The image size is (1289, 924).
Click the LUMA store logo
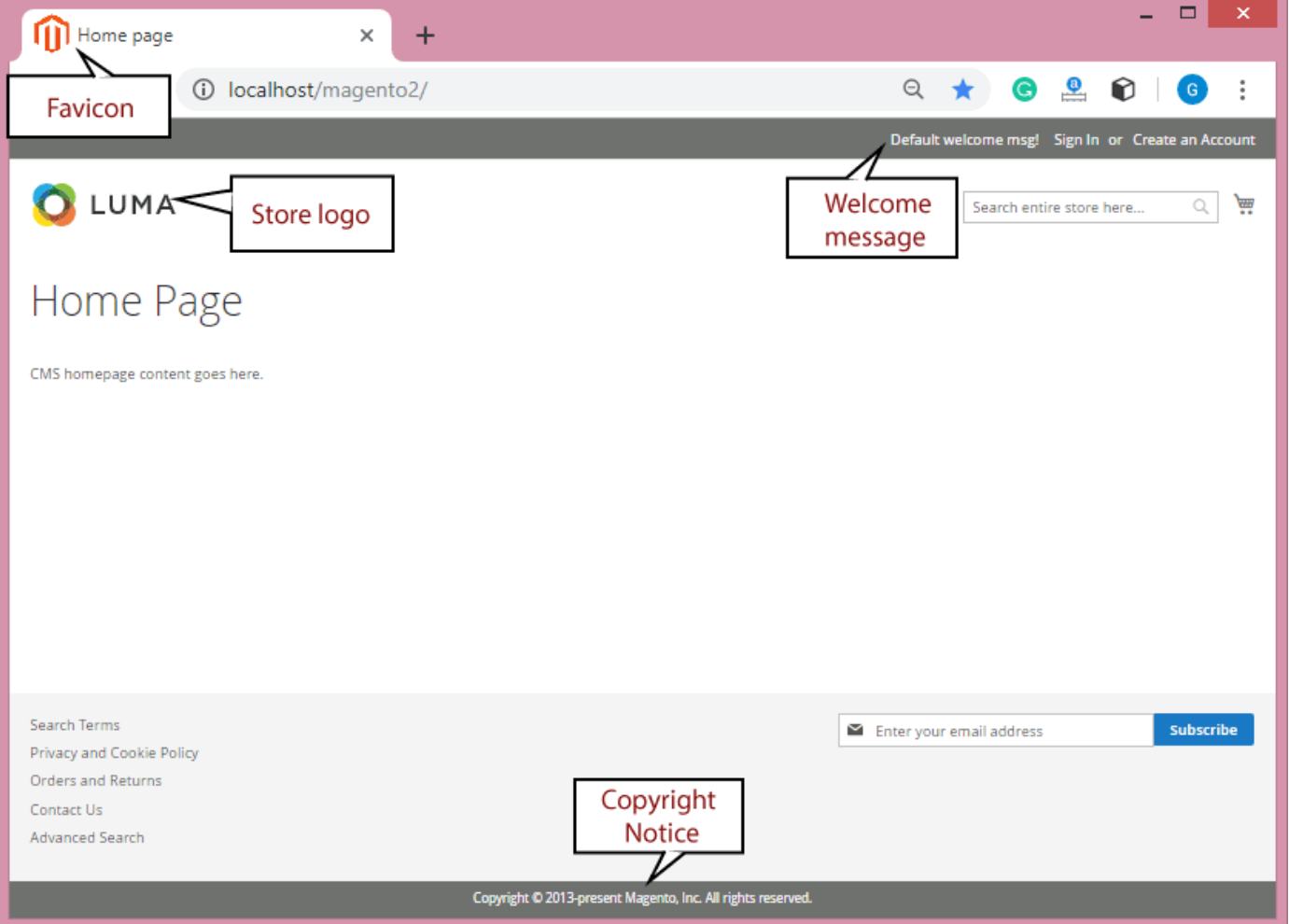pyautogui.click(x=104, y=204)
